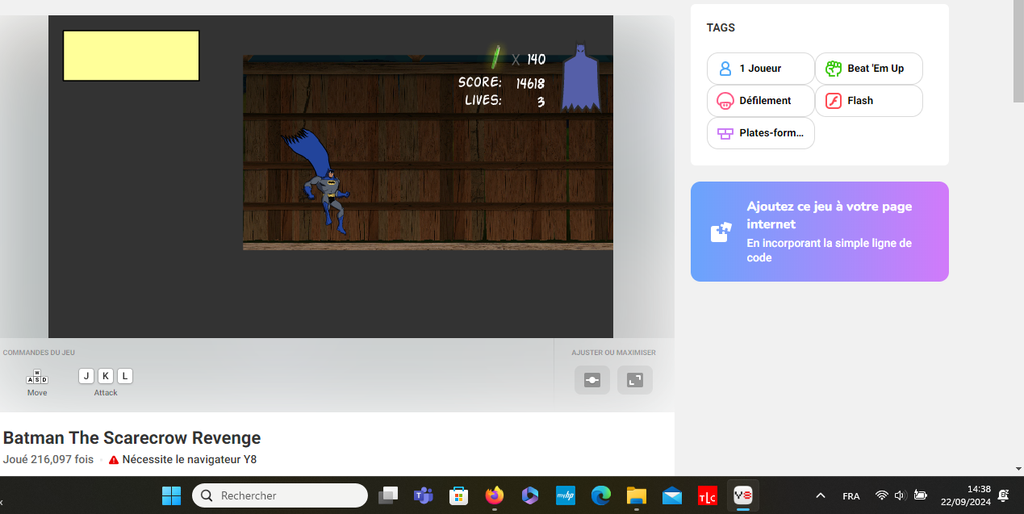Open File Explorer from the taskbar

coord(636,496)
